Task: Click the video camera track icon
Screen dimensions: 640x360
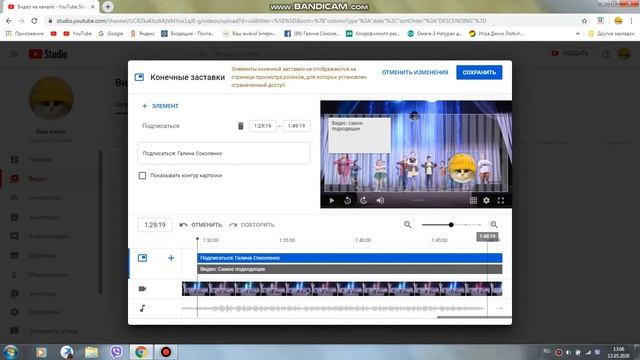Action: coord(142,289)
